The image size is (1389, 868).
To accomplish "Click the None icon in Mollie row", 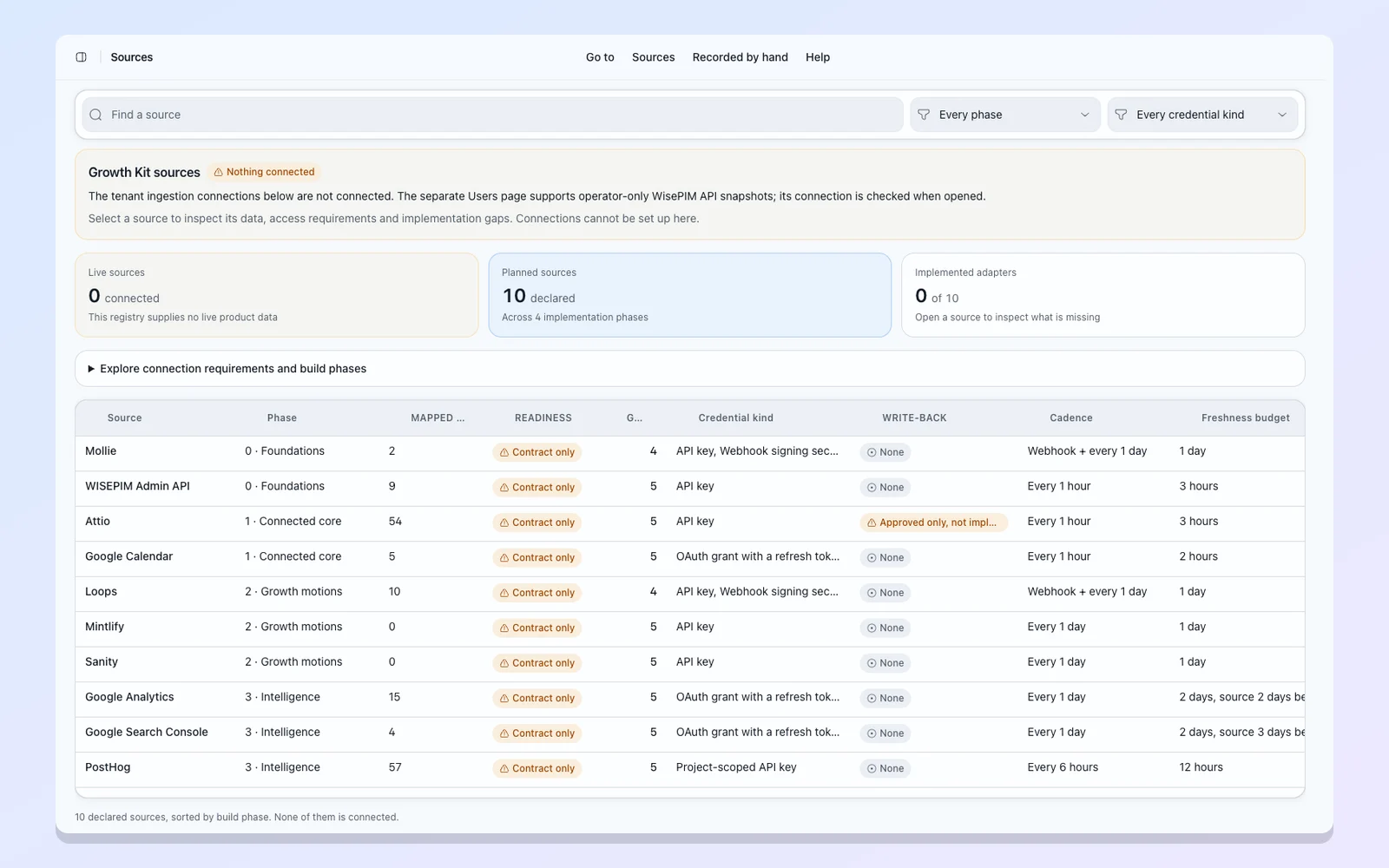I will point(872,452).
